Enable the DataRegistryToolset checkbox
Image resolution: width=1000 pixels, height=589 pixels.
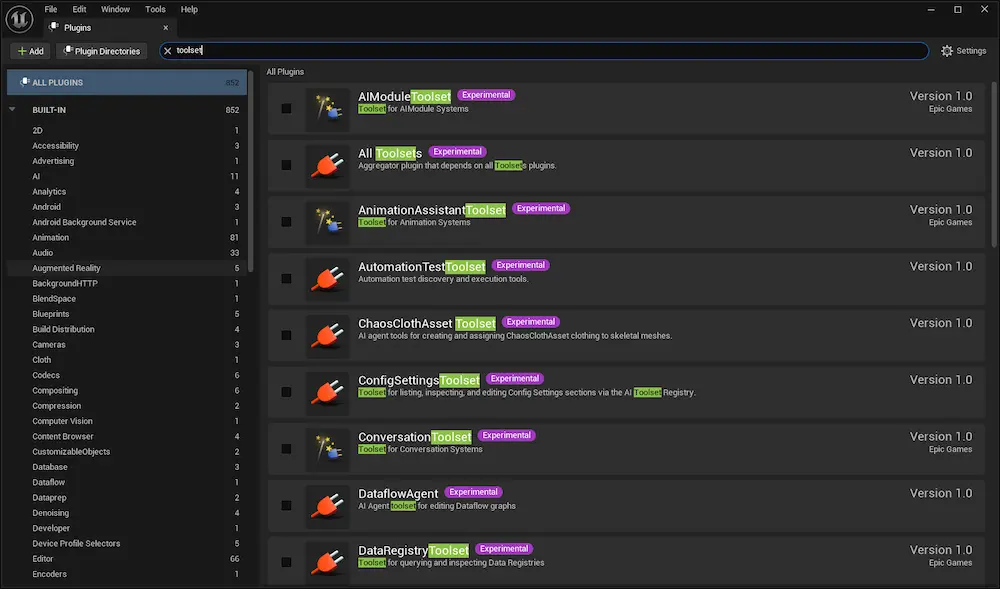tap(286, 563)
